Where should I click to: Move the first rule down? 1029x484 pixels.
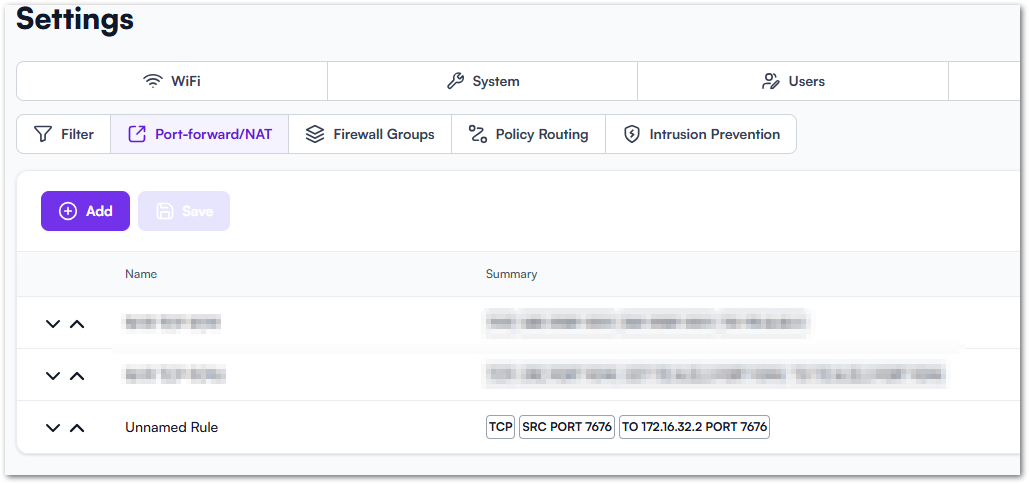coord(53,324)
